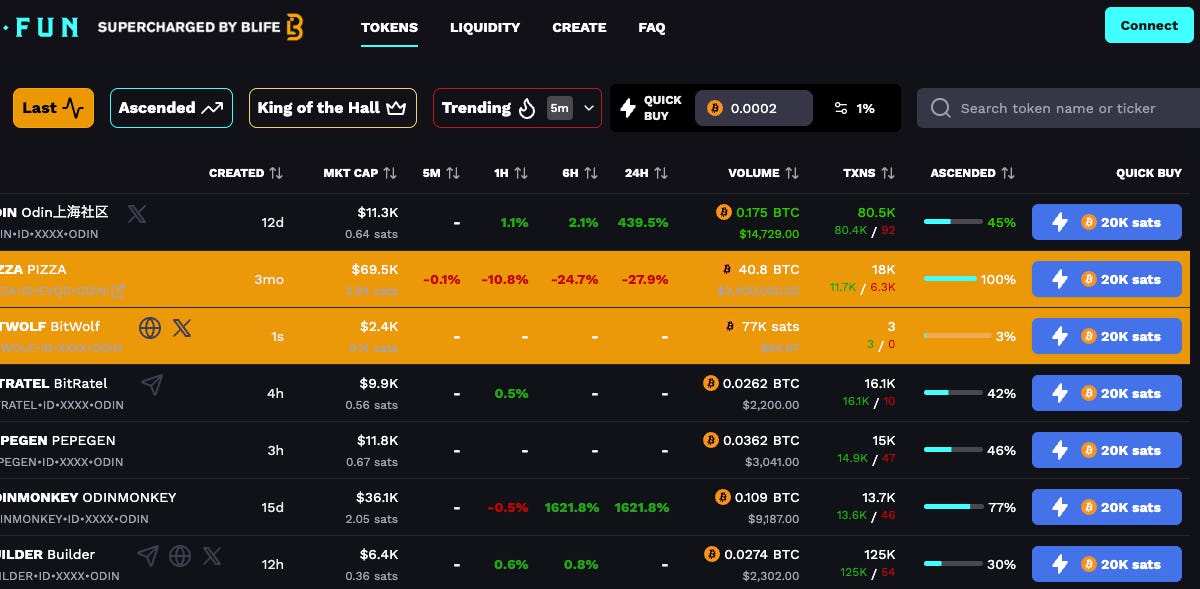The width and height of the screenshot is (1200, 589).
Task: Click the Connect wallet button
Action: pyautogui.click(x=1149, y=25)
